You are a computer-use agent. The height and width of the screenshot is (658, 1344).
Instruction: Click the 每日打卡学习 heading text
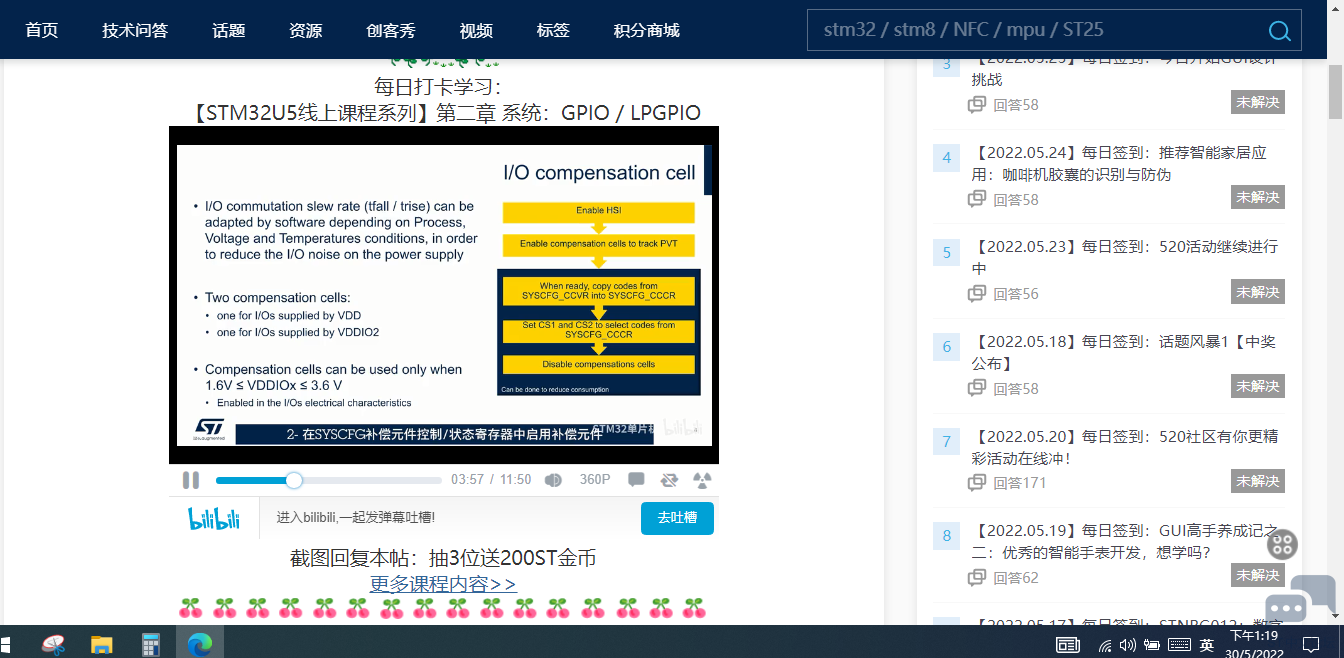[437, 87]
